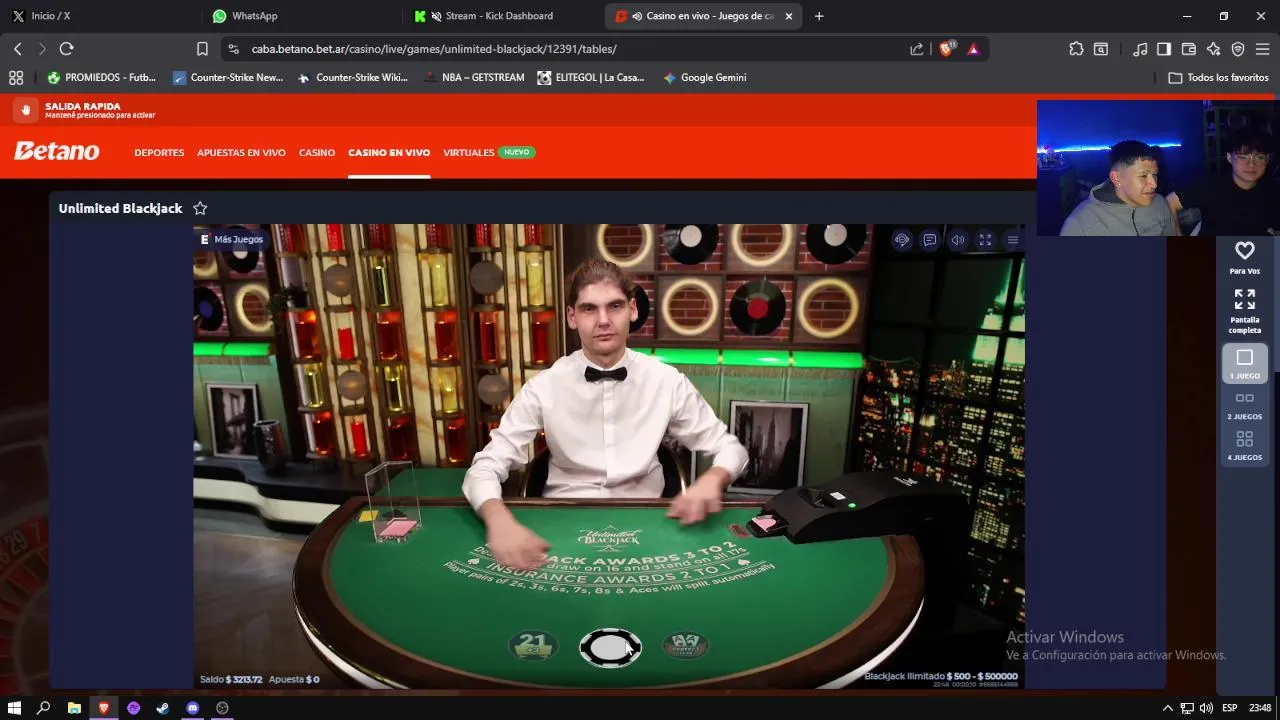Open Brave media playlist music icon
This screenshot has height=720, width=1280.
click(x=1140, y=49)
